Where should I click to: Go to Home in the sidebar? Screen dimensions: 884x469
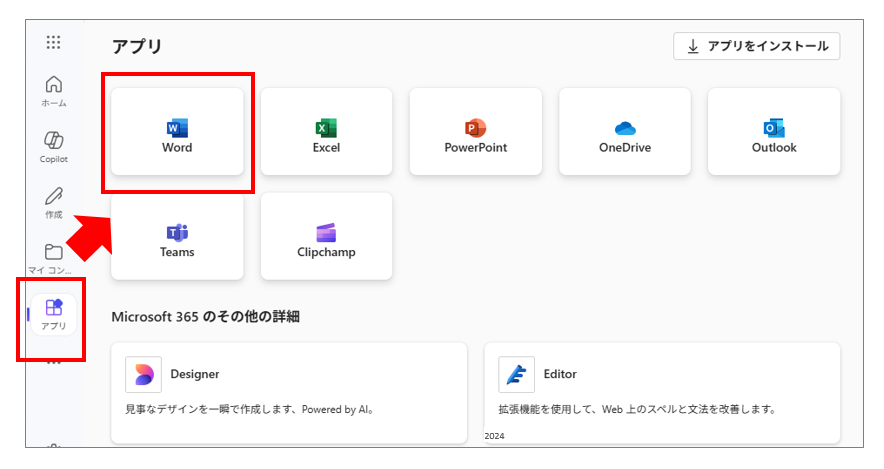click(x=54, y=91)
